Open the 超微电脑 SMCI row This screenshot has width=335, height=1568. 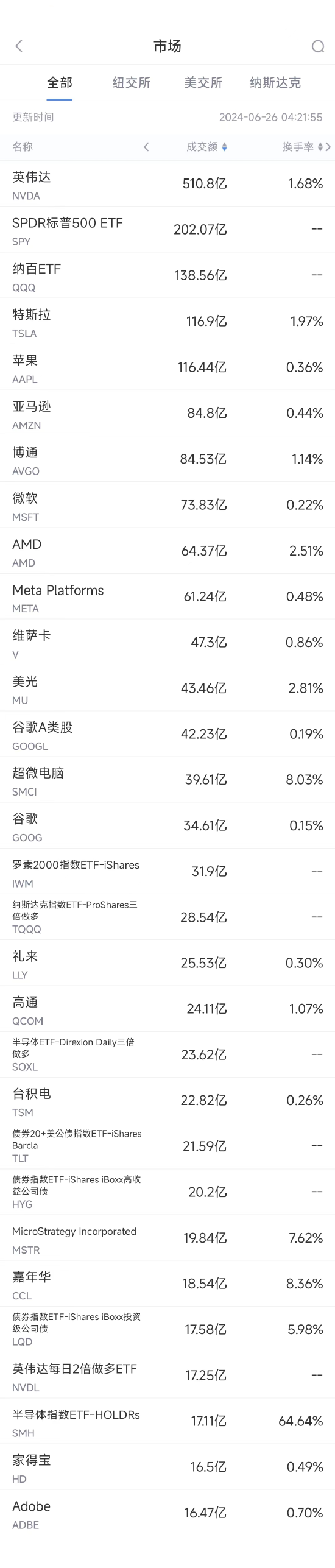click(x=167, y=780)
